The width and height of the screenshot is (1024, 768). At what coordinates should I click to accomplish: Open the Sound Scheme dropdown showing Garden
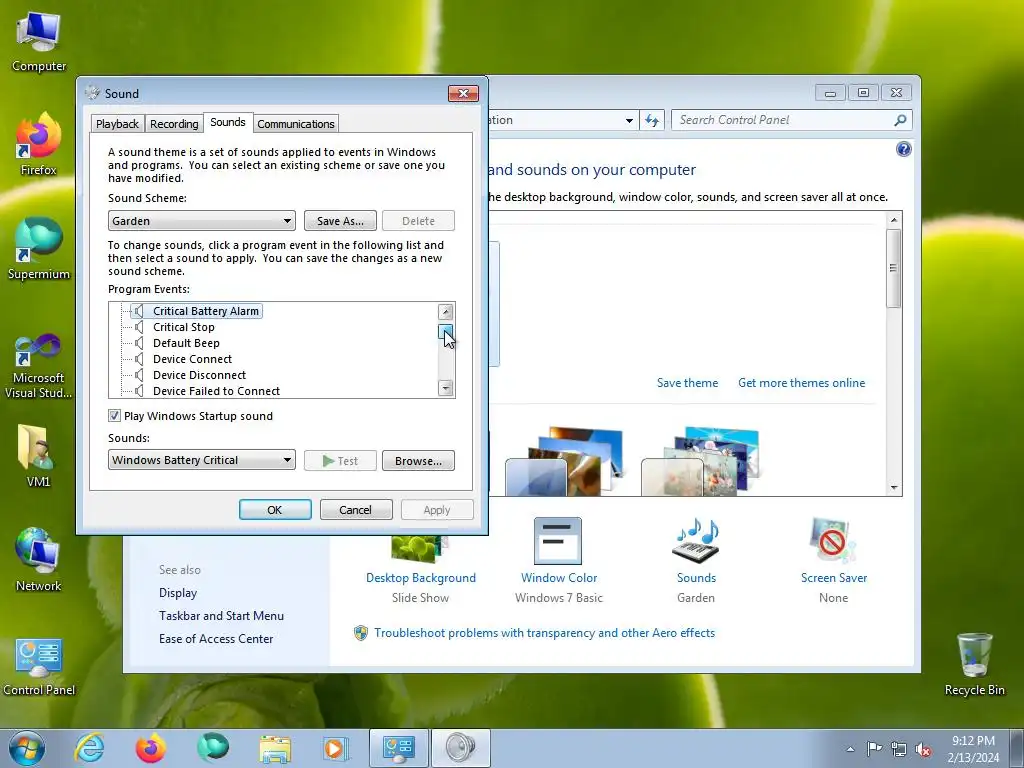[x=201, y=221]
